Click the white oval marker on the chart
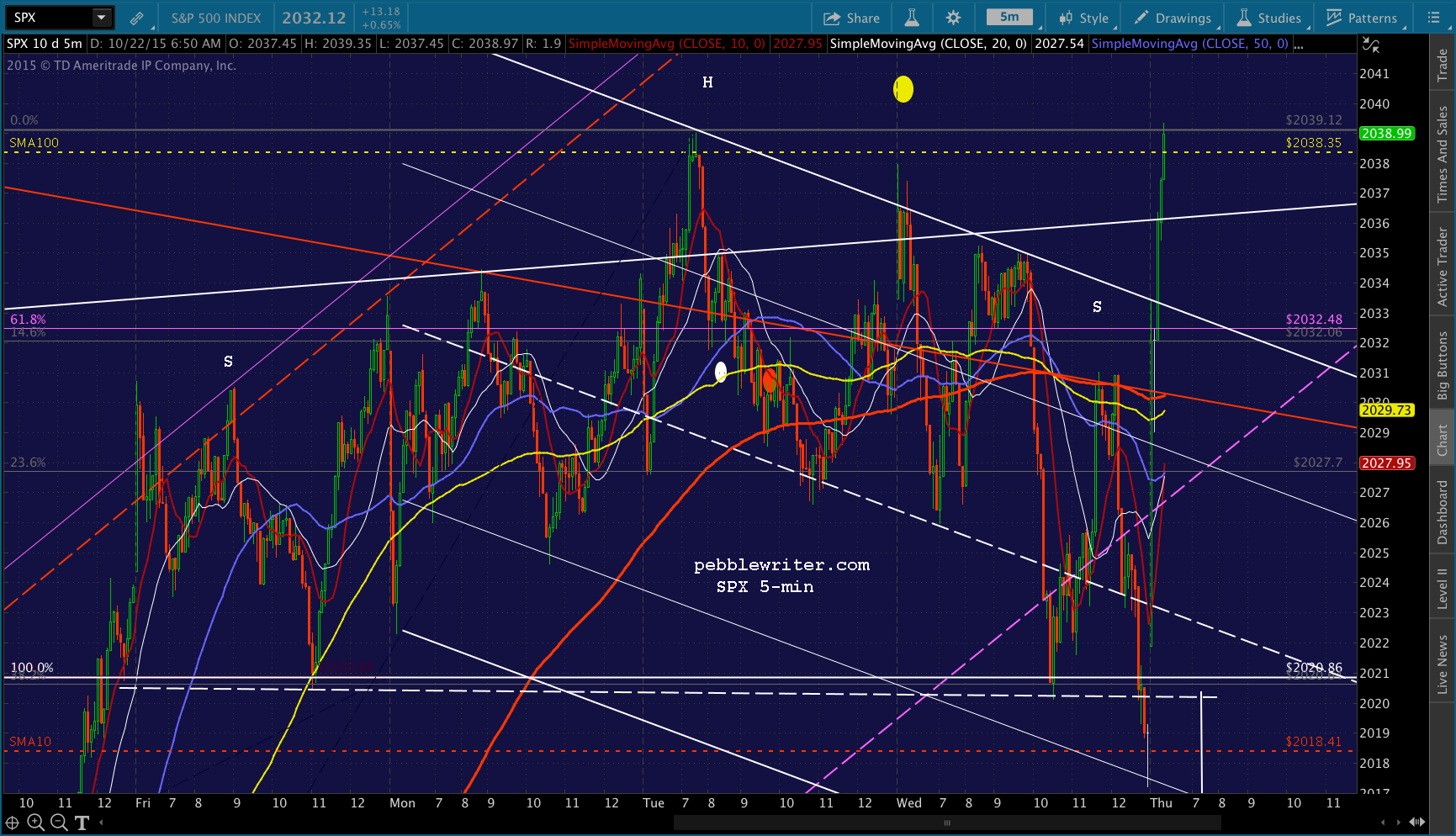Viewport: 1456px width, 836px height. click(x=721, y=372)
